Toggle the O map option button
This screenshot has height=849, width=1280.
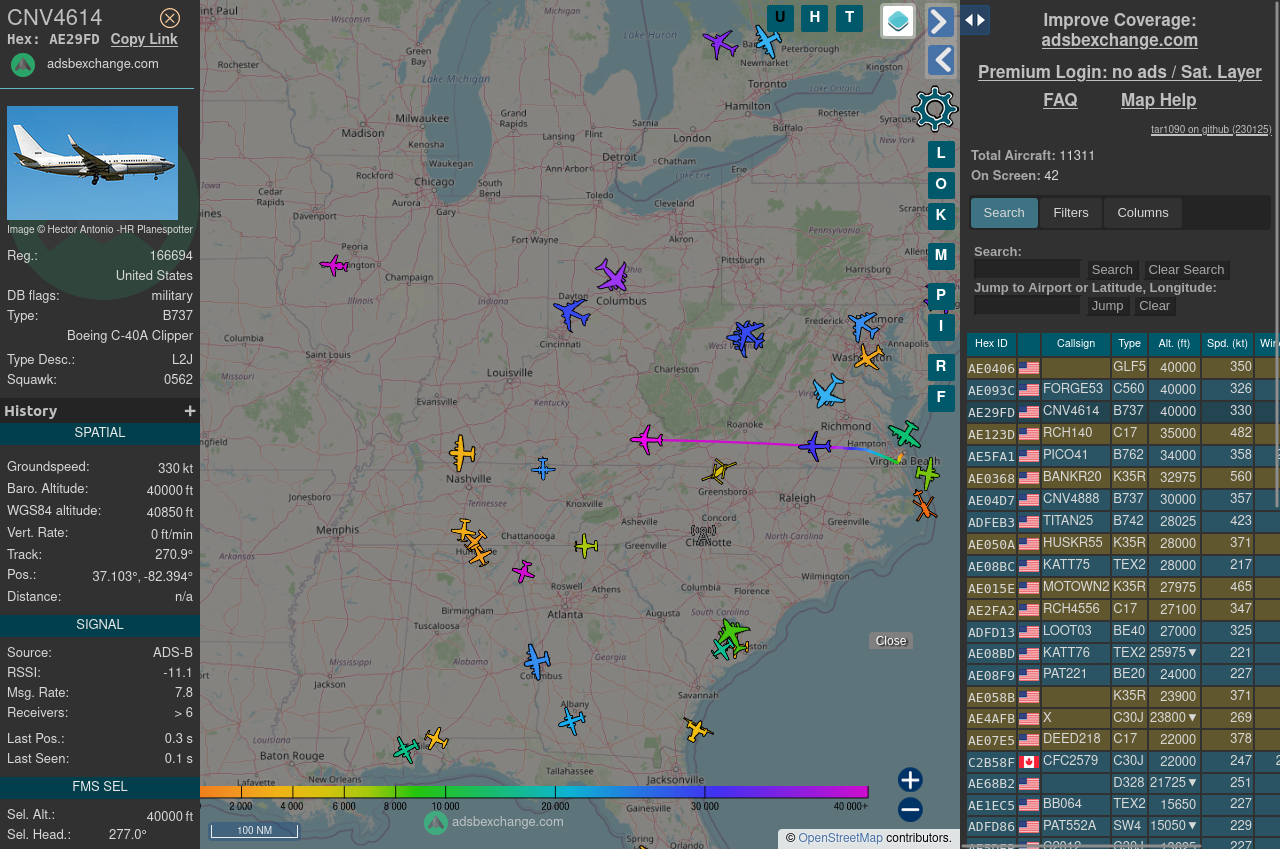coord(941,185)
